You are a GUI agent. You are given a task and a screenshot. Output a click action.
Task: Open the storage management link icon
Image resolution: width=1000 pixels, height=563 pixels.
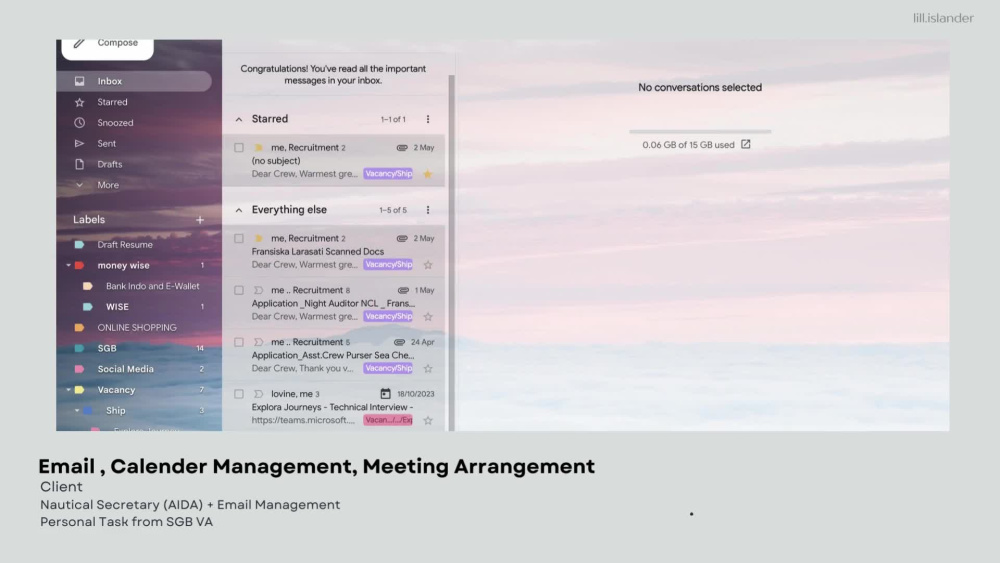click(746, 144)
